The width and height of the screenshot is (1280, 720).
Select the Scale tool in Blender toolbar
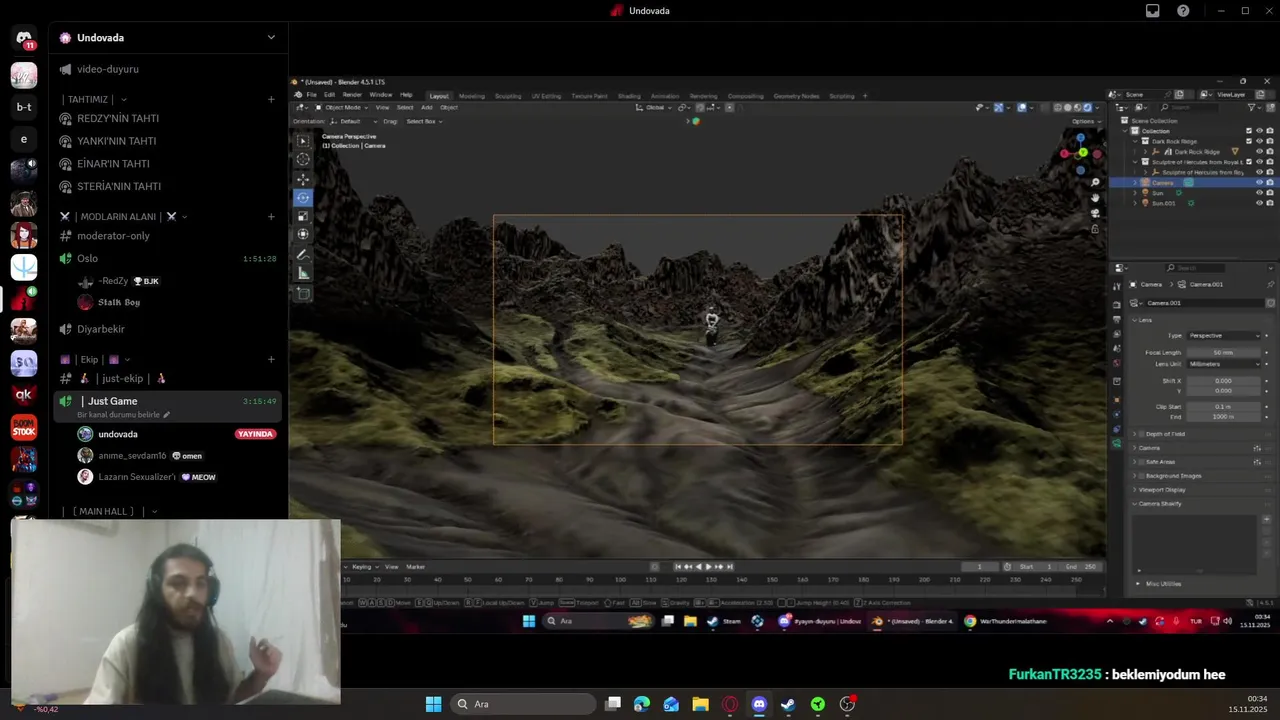[303, 215]
